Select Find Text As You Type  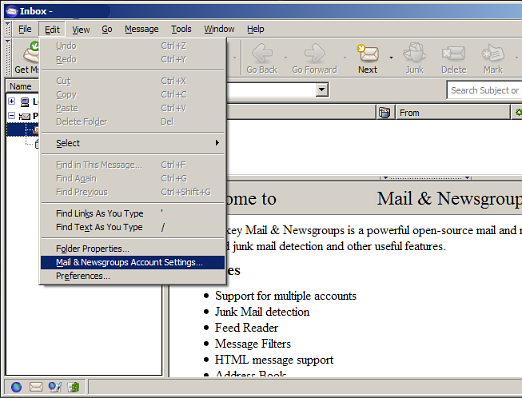132,227
